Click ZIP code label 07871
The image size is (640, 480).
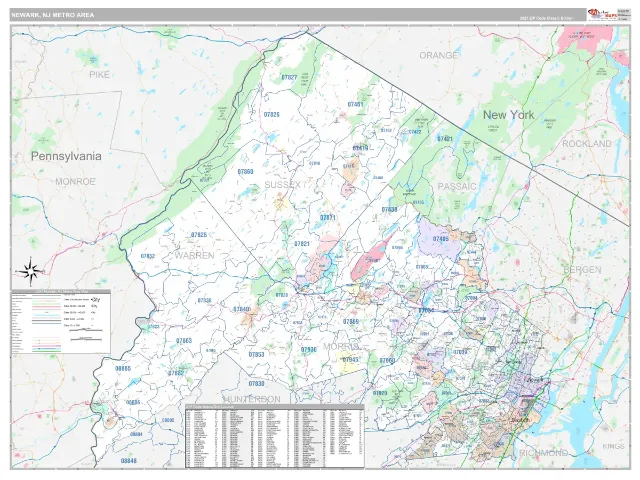328,218
